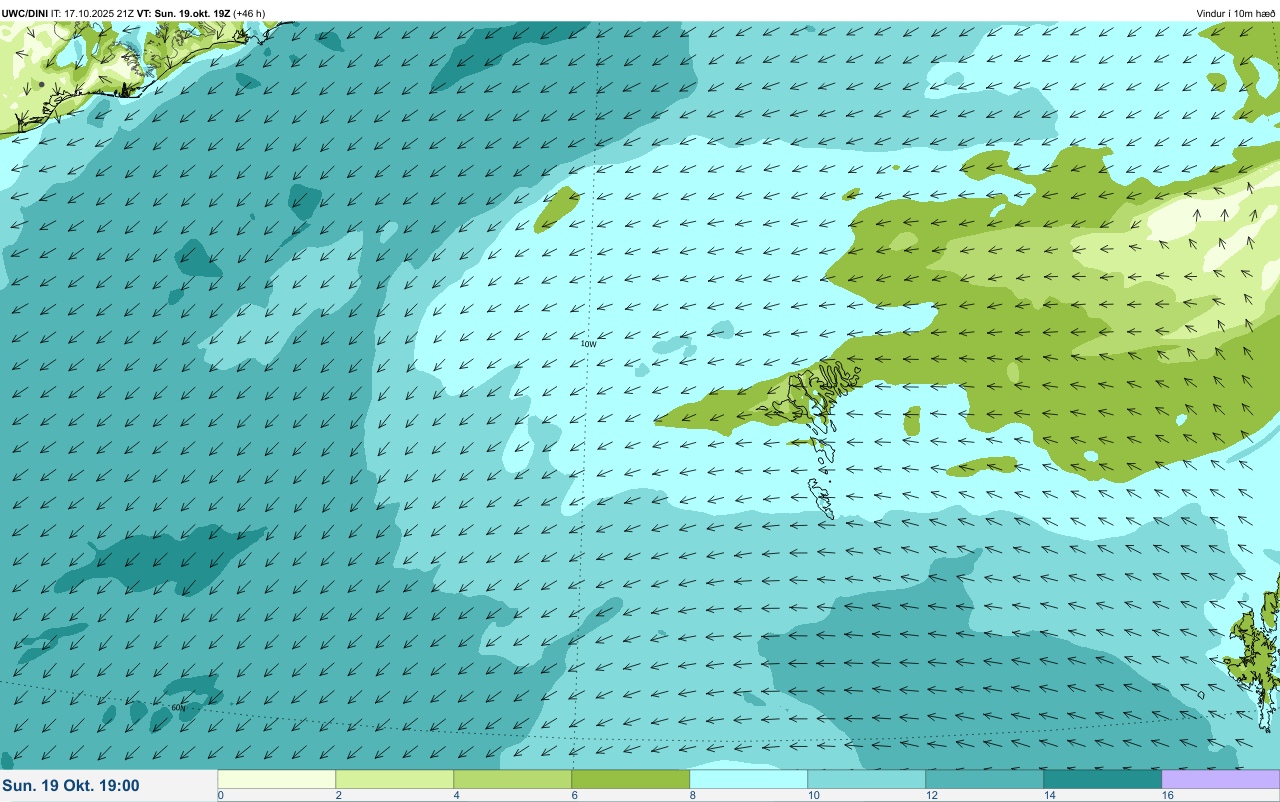Click the light cyan 8–10 legend swatch
The image size is (1280, 802).
pos(749,779)
